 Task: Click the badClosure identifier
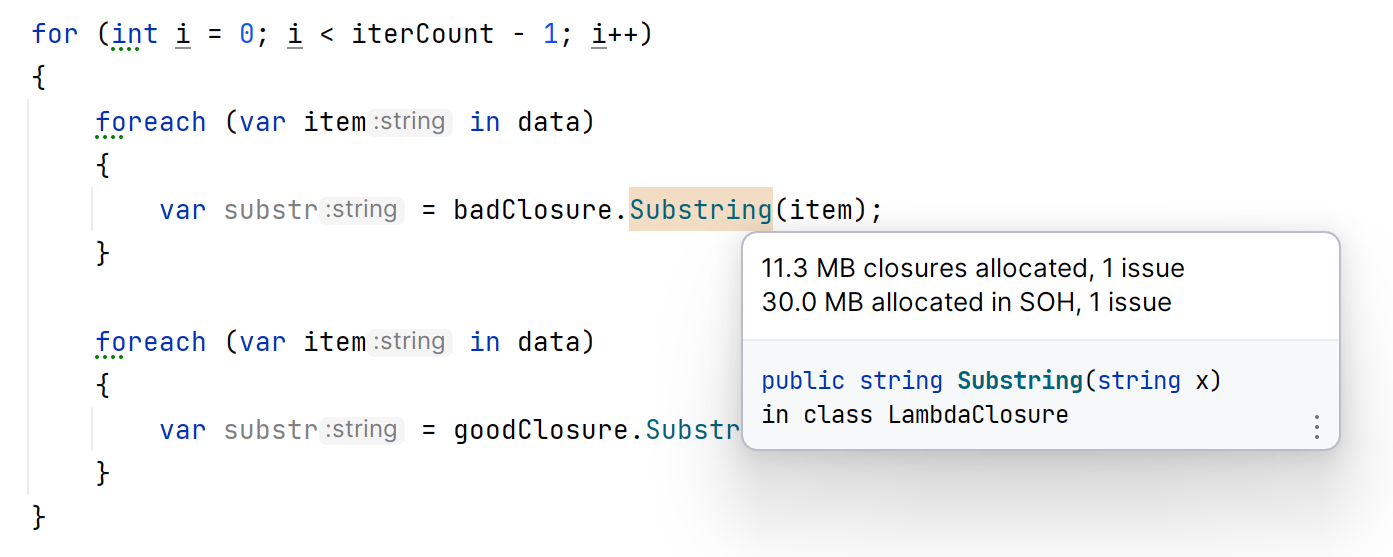coord(535,210)
